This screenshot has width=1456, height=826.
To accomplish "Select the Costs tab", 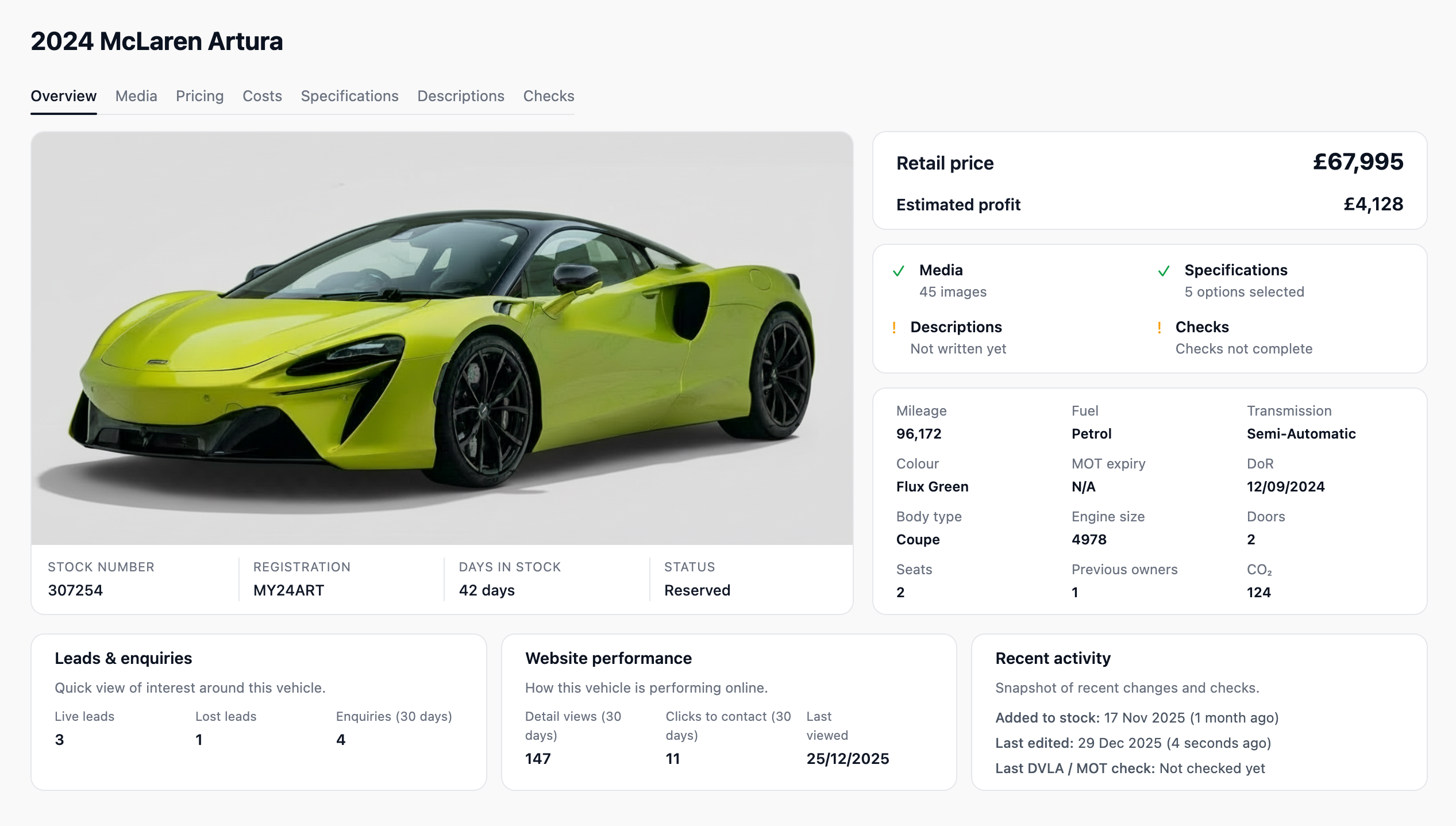I will tap(262, 96).
